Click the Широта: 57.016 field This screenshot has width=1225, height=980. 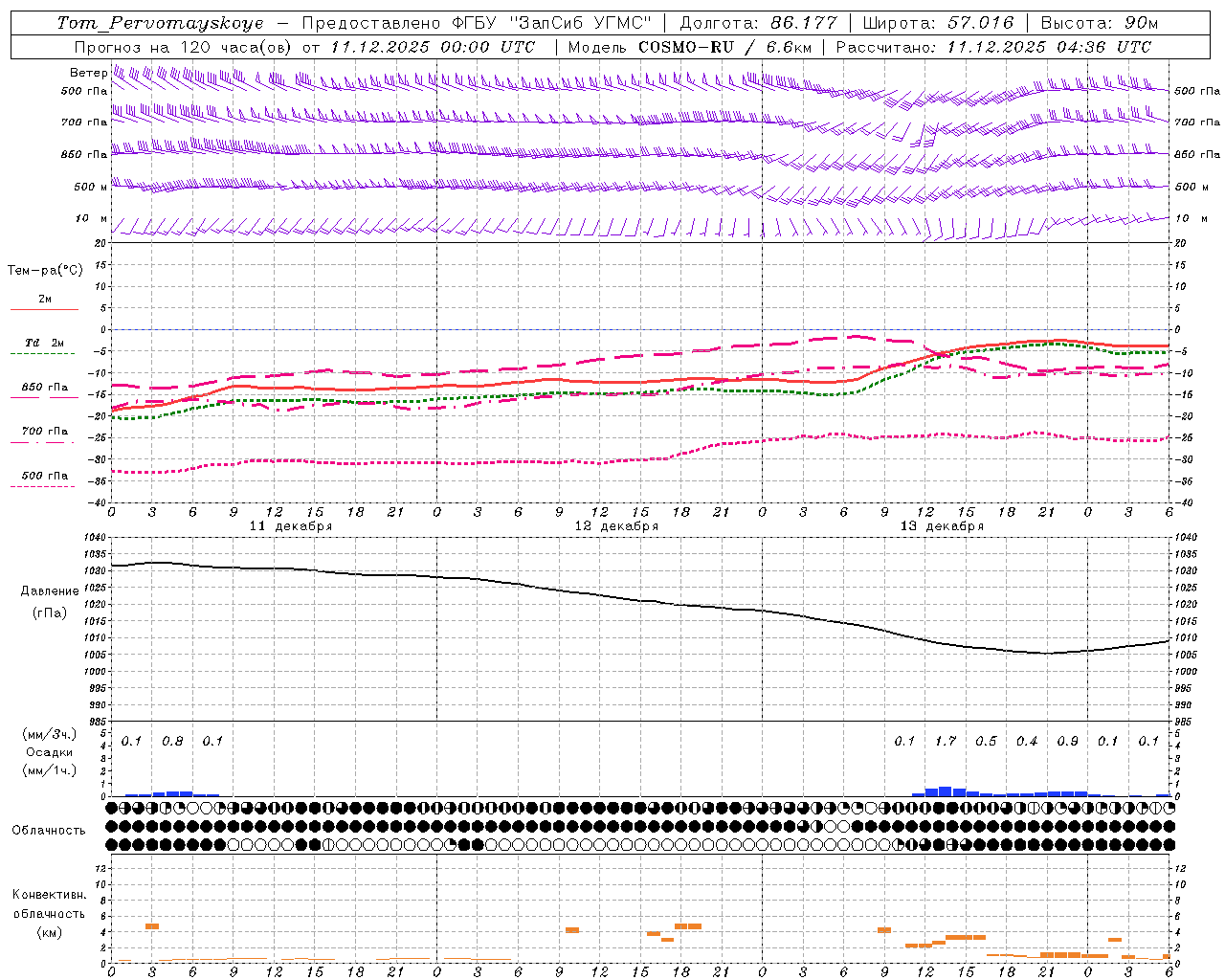(938, 23)
